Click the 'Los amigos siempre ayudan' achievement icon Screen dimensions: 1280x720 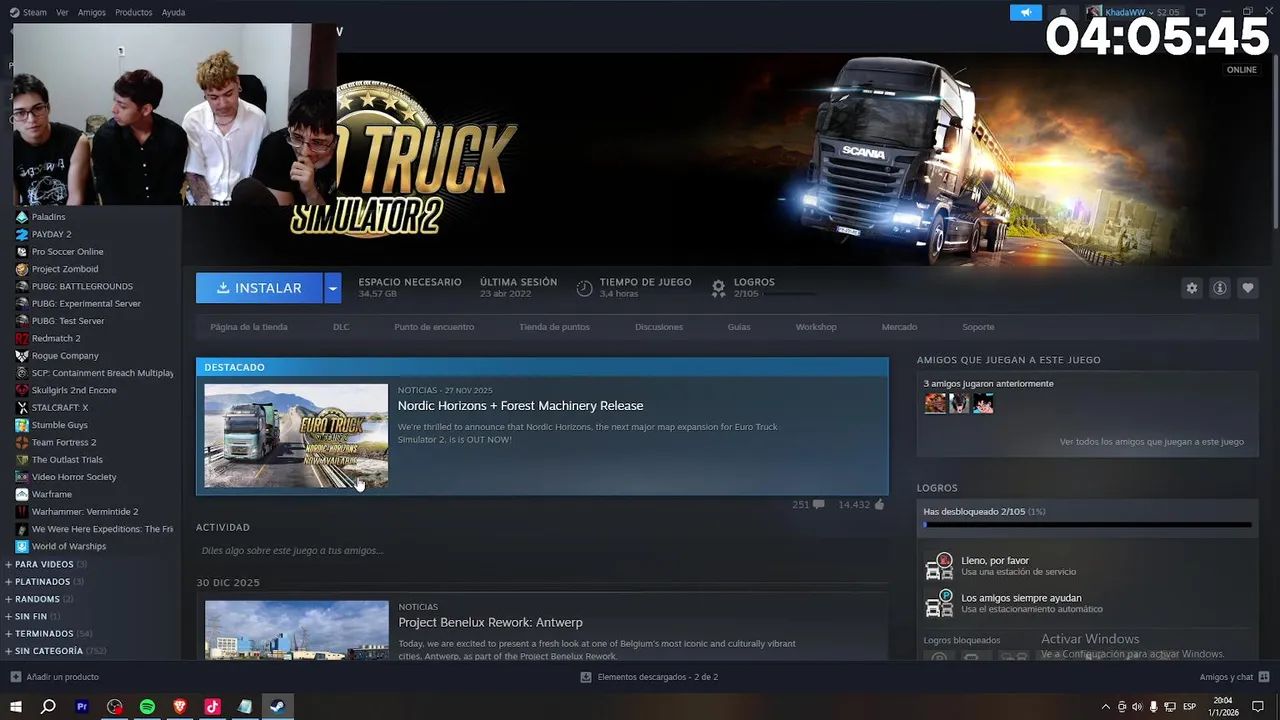coord(939,603)
